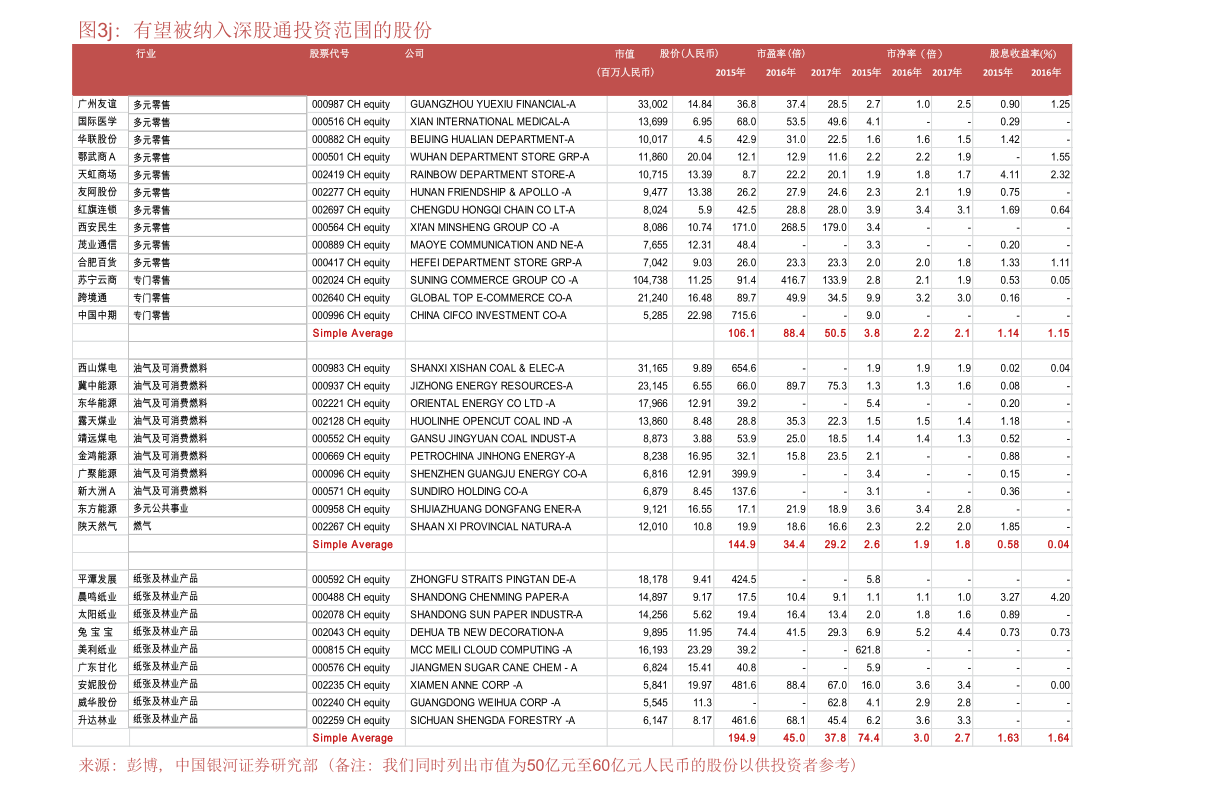Select the first 专门零售 row cell
Screen dimensions: 1224x794
coord(152,280)
